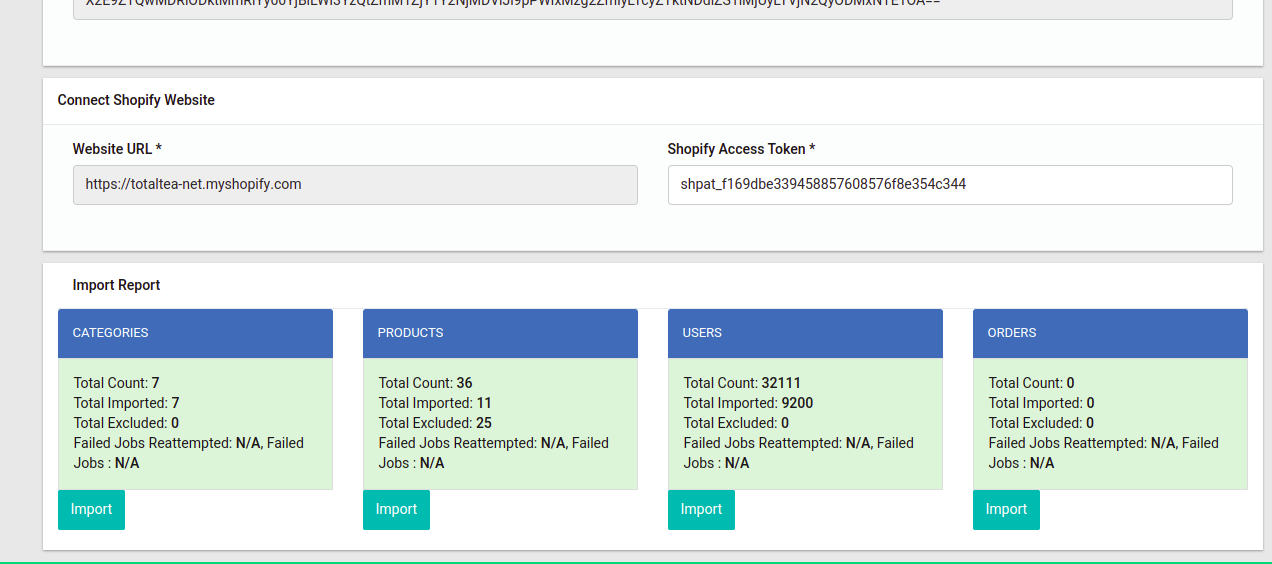This screenshot has width=1272, height=564.
Task: Click Total Excluded 25 in Products
Action: click(x=435, y=423)
